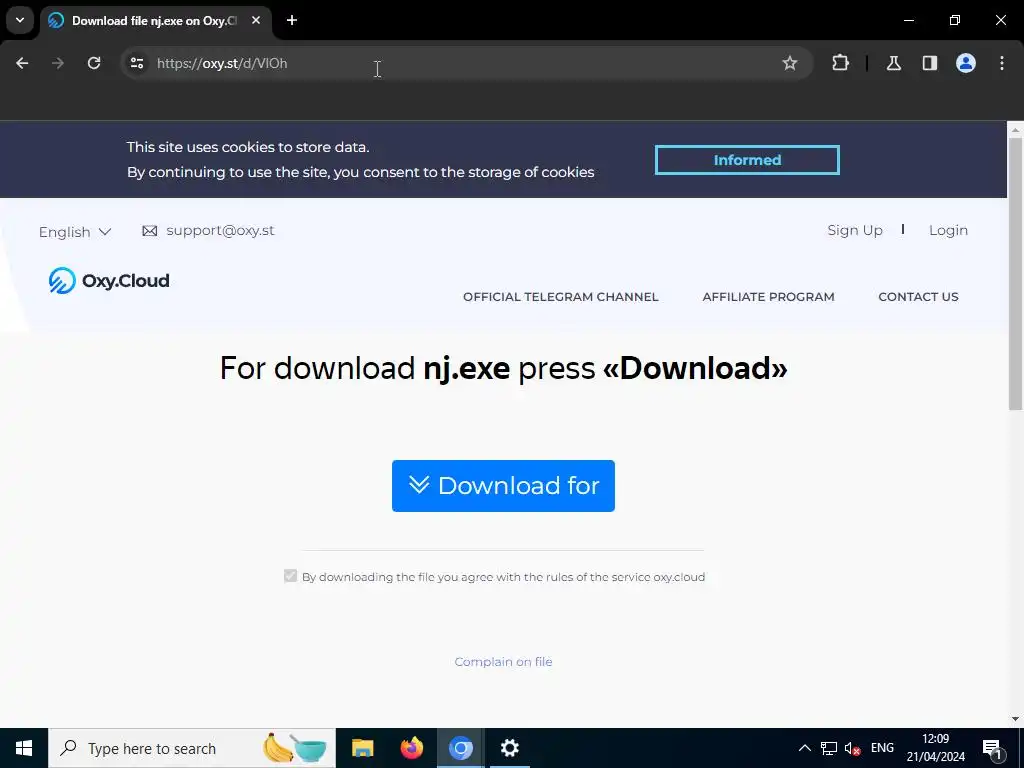Viewport: 1024px width, 768px height.
Task: Close the Download file nj.exe tab
Action: 256,20
